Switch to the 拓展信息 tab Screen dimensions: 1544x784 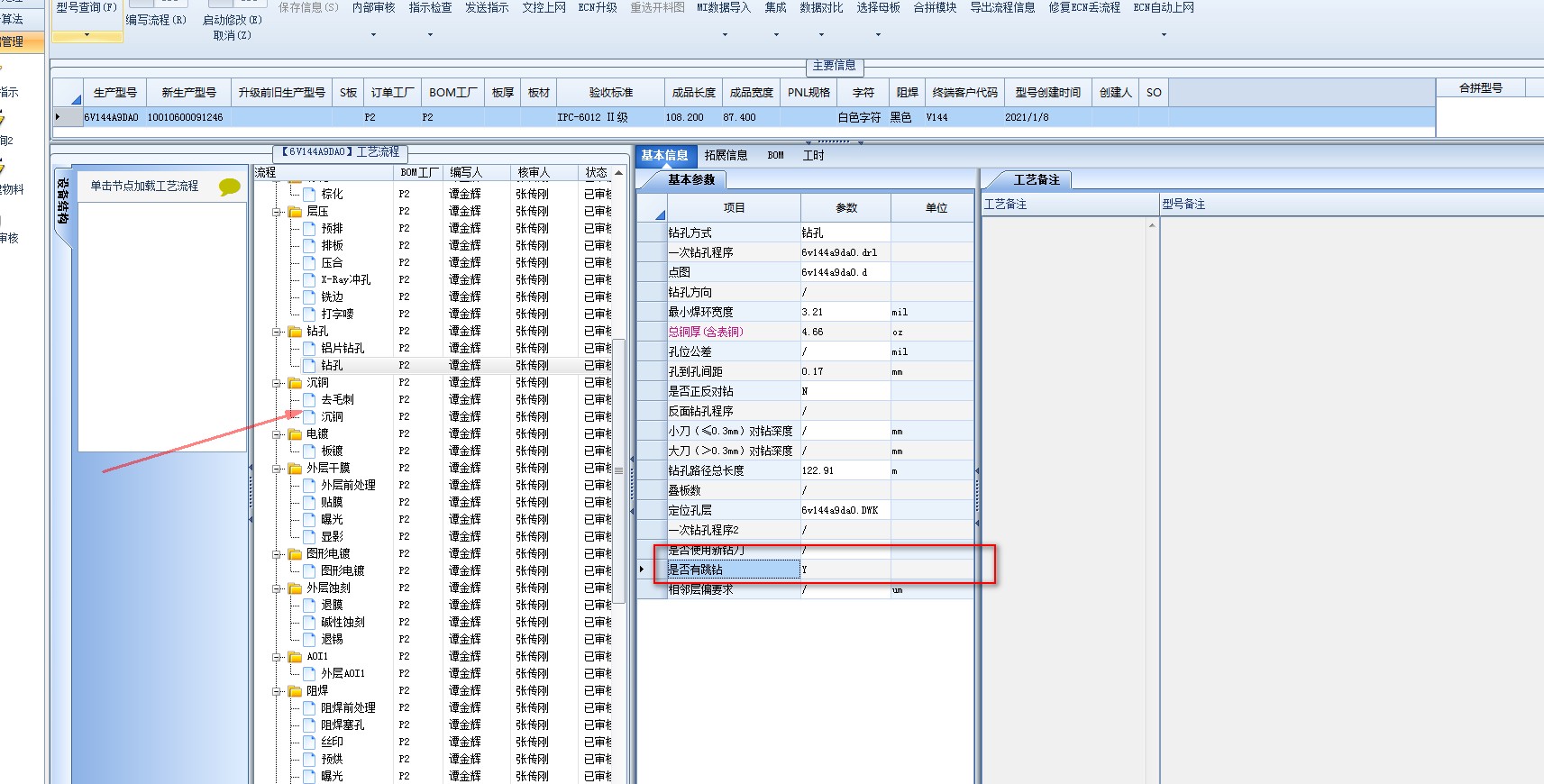pos(726,155)
